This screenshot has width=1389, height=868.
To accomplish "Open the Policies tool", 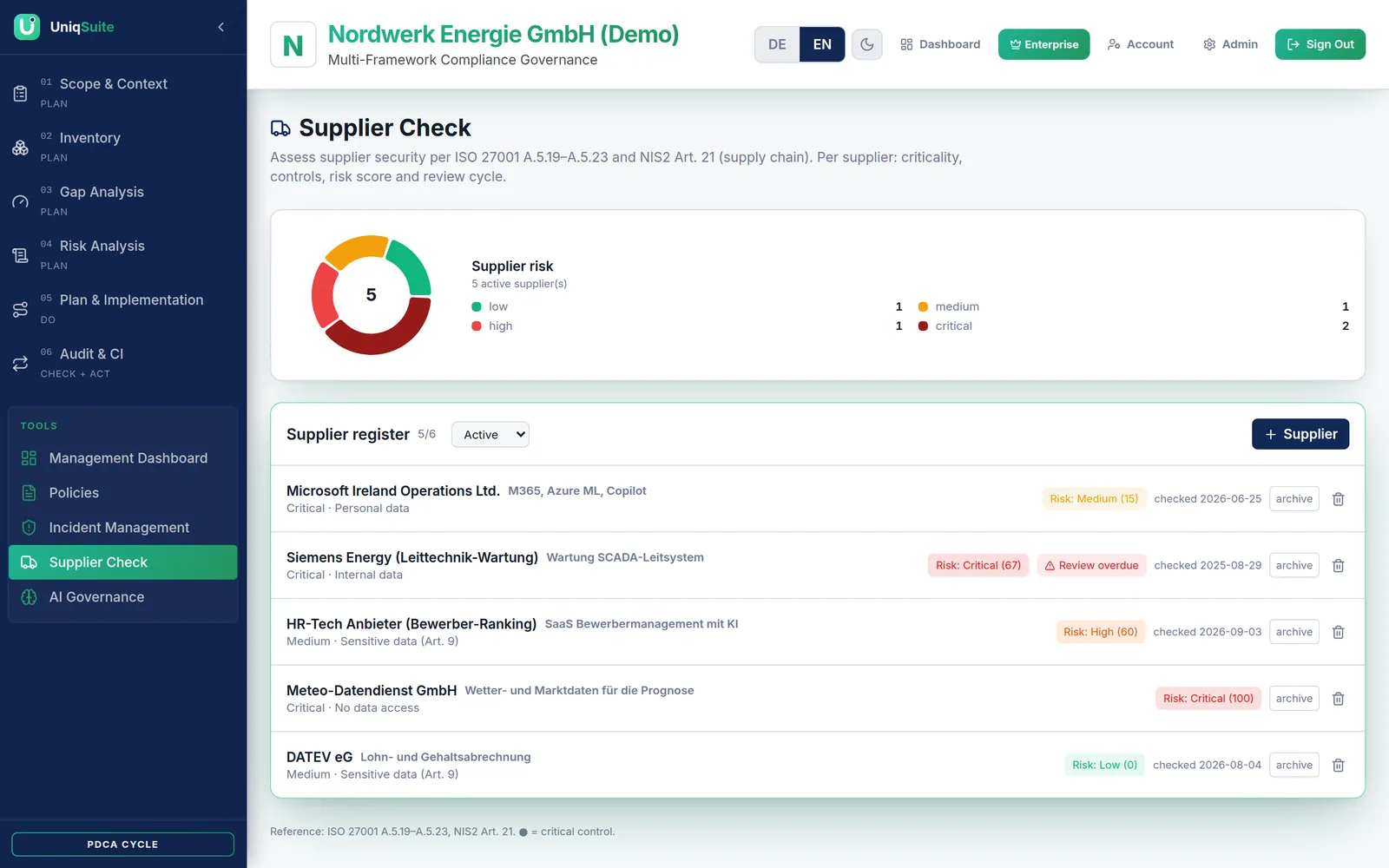I will [123, 493].
